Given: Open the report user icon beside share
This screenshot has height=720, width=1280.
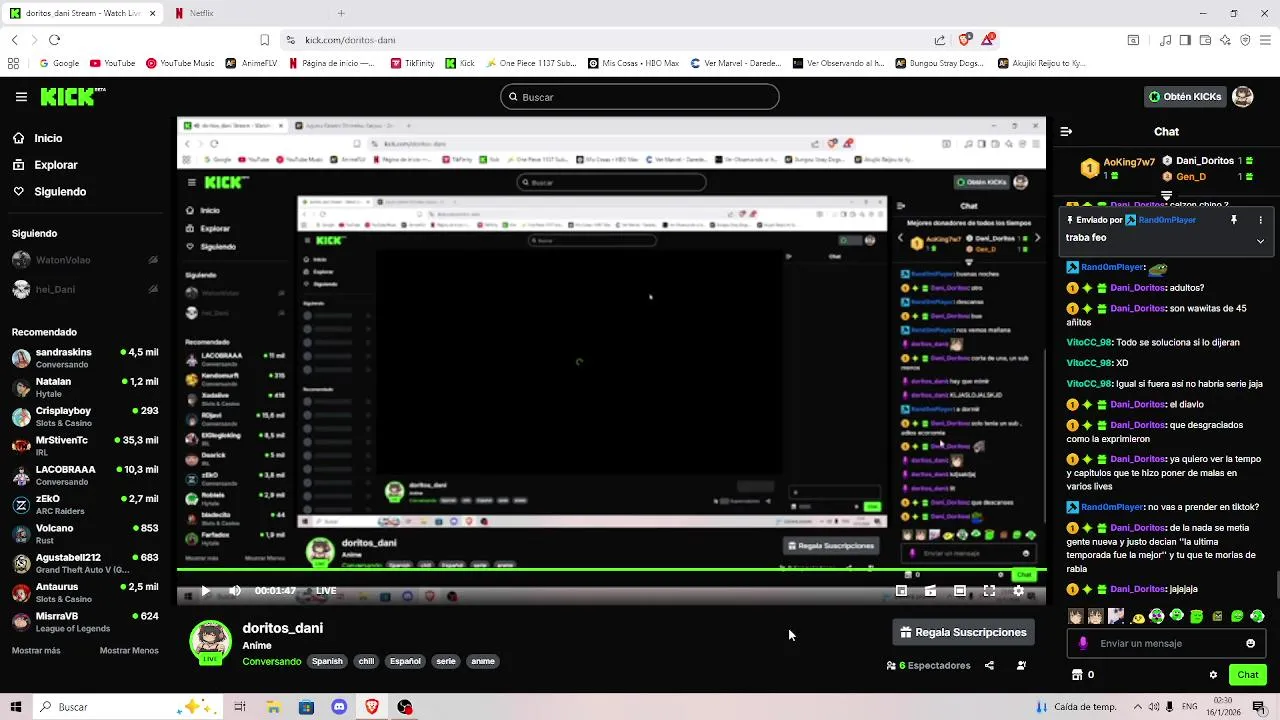Looking at the screenshot, I should (1021, 665).
